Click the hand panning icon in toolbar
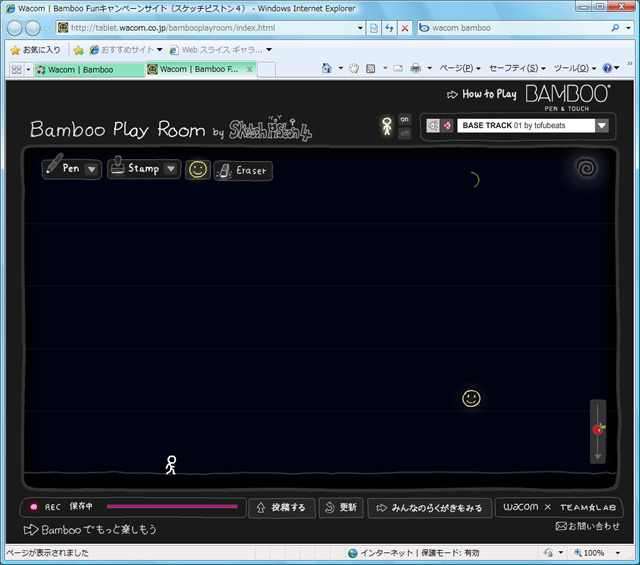The image size is (640, 565). click(x=354, y=68)
